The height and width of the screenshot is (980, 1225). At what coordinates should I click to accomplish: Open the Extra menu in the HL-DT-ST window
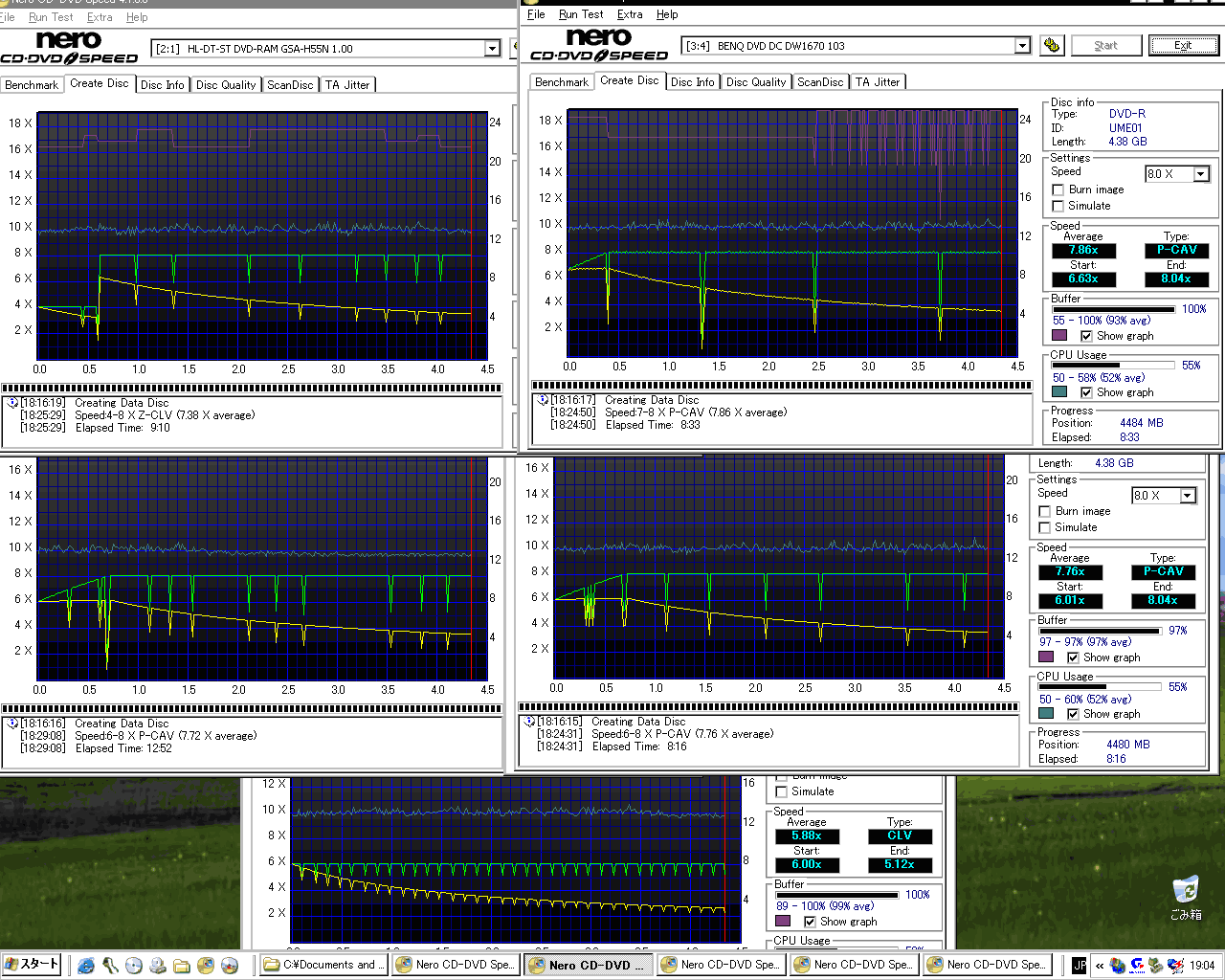(x=100, y=17)
